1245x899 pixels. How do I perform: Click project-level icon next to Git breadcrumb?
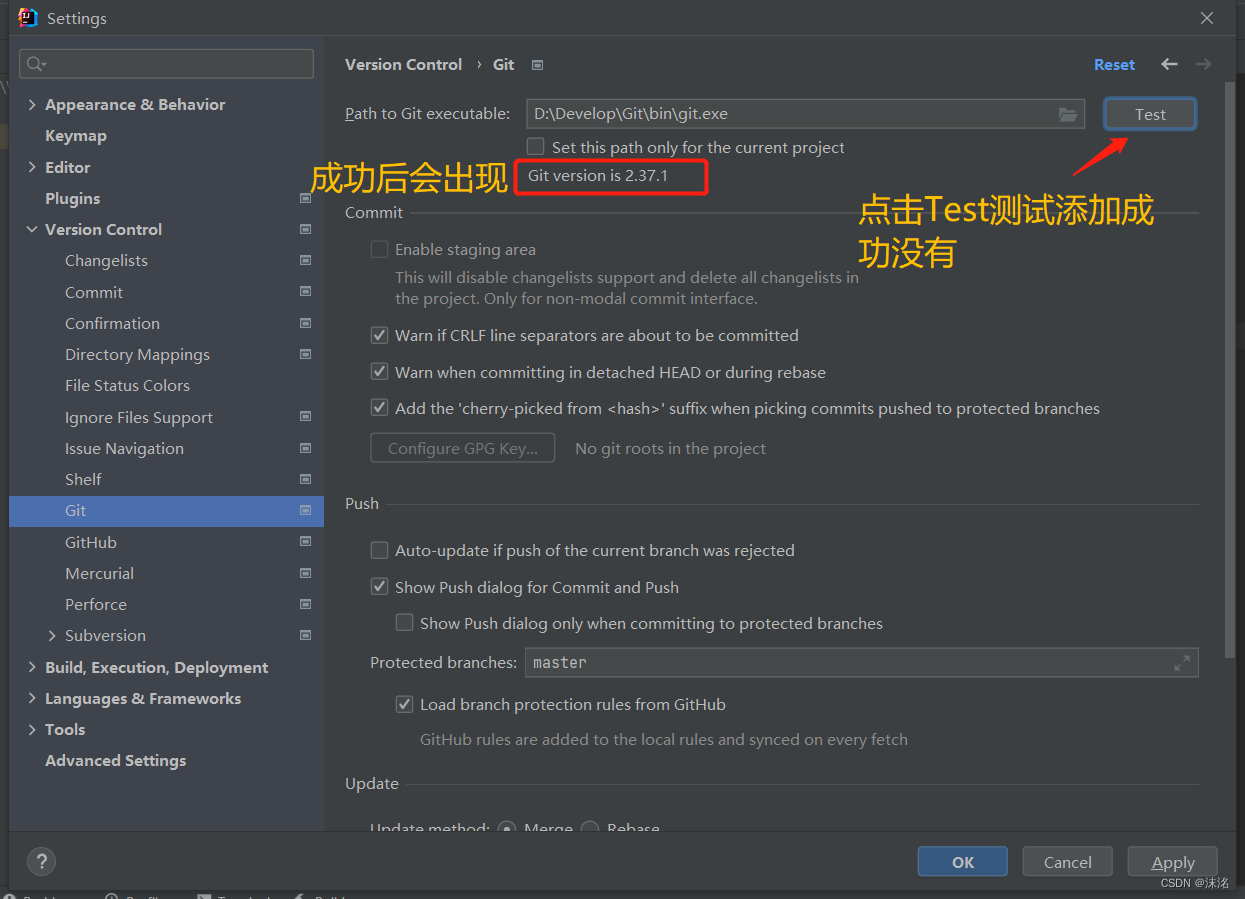pyautogui.click(x=537, y=65)
